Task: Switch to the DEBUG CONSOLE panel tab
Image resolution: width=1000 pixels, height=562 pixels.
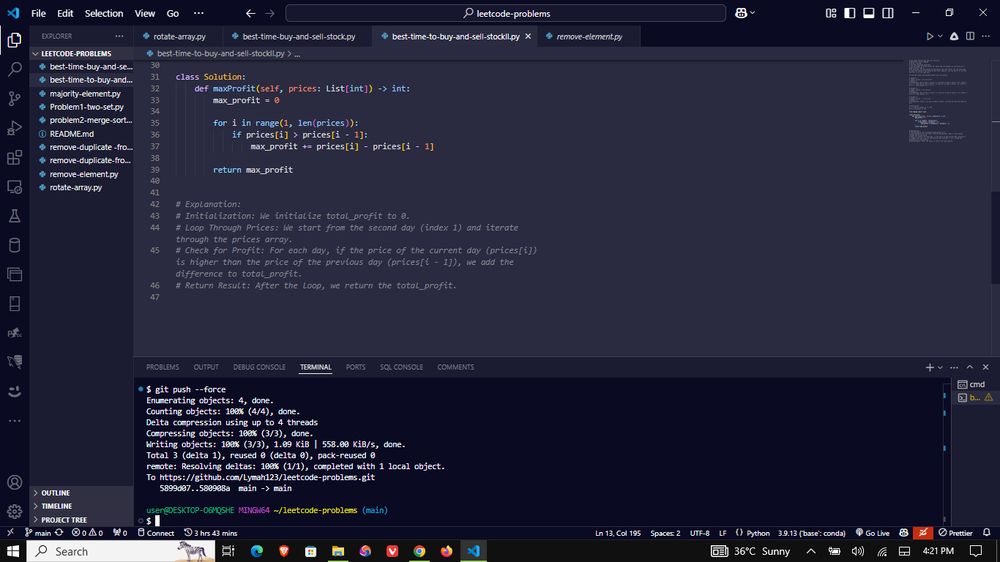Action: click(259, 367)
